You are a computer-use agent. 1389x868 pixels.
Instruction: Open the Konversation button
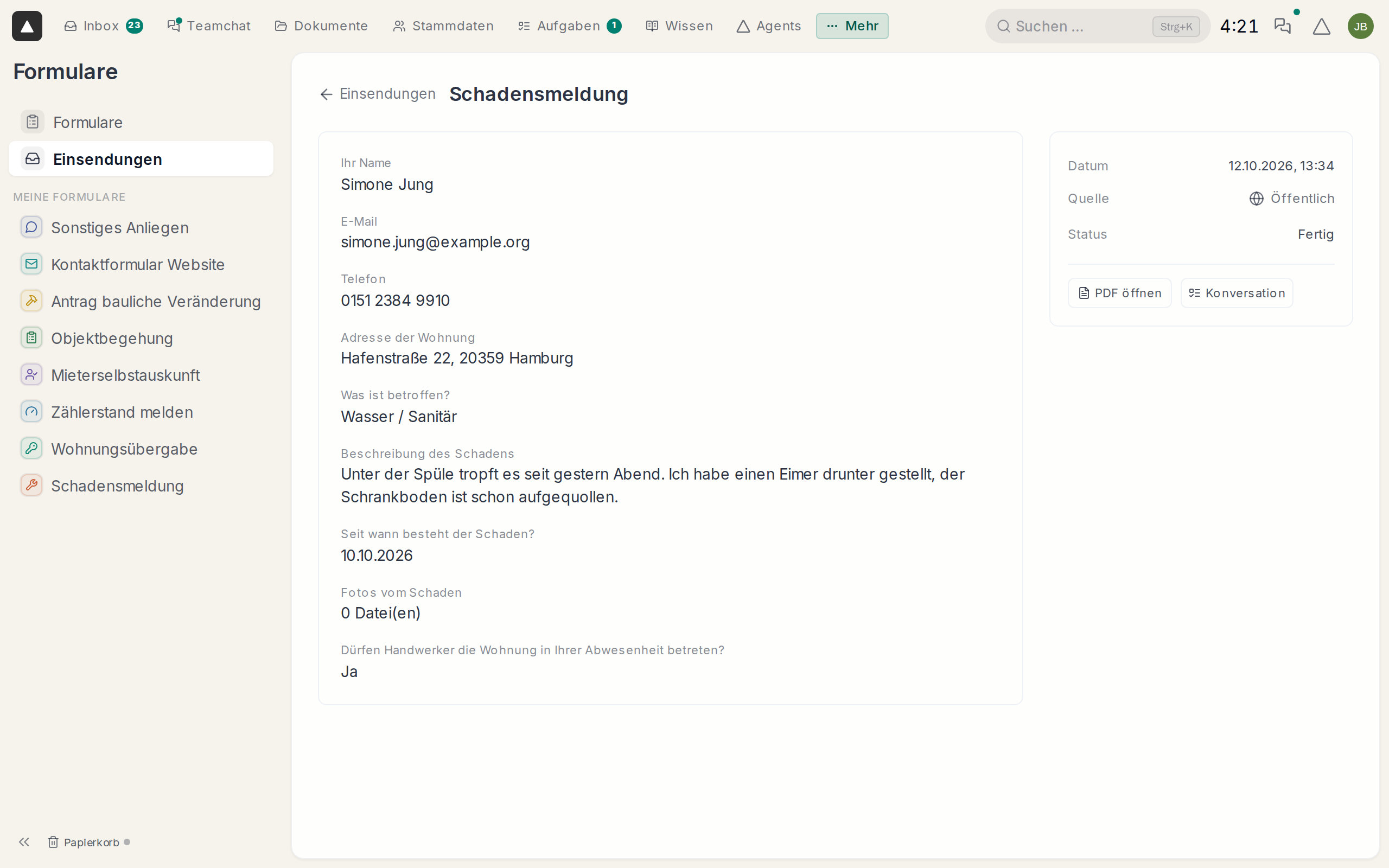(x=1237, y=293)
